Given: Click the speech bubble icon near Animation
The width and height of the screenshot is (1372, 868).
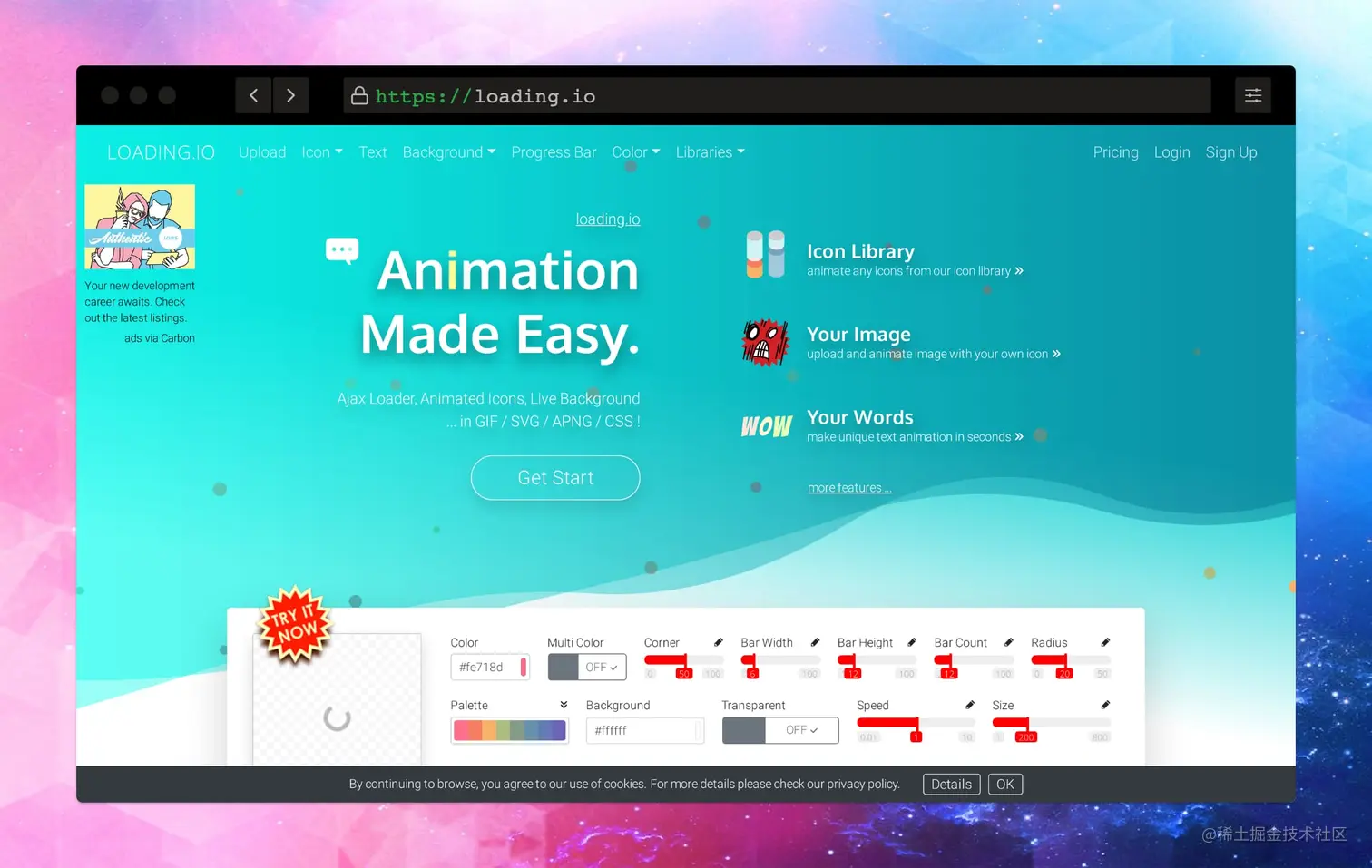Looking at the screenshot, I should tap(342, 249).
